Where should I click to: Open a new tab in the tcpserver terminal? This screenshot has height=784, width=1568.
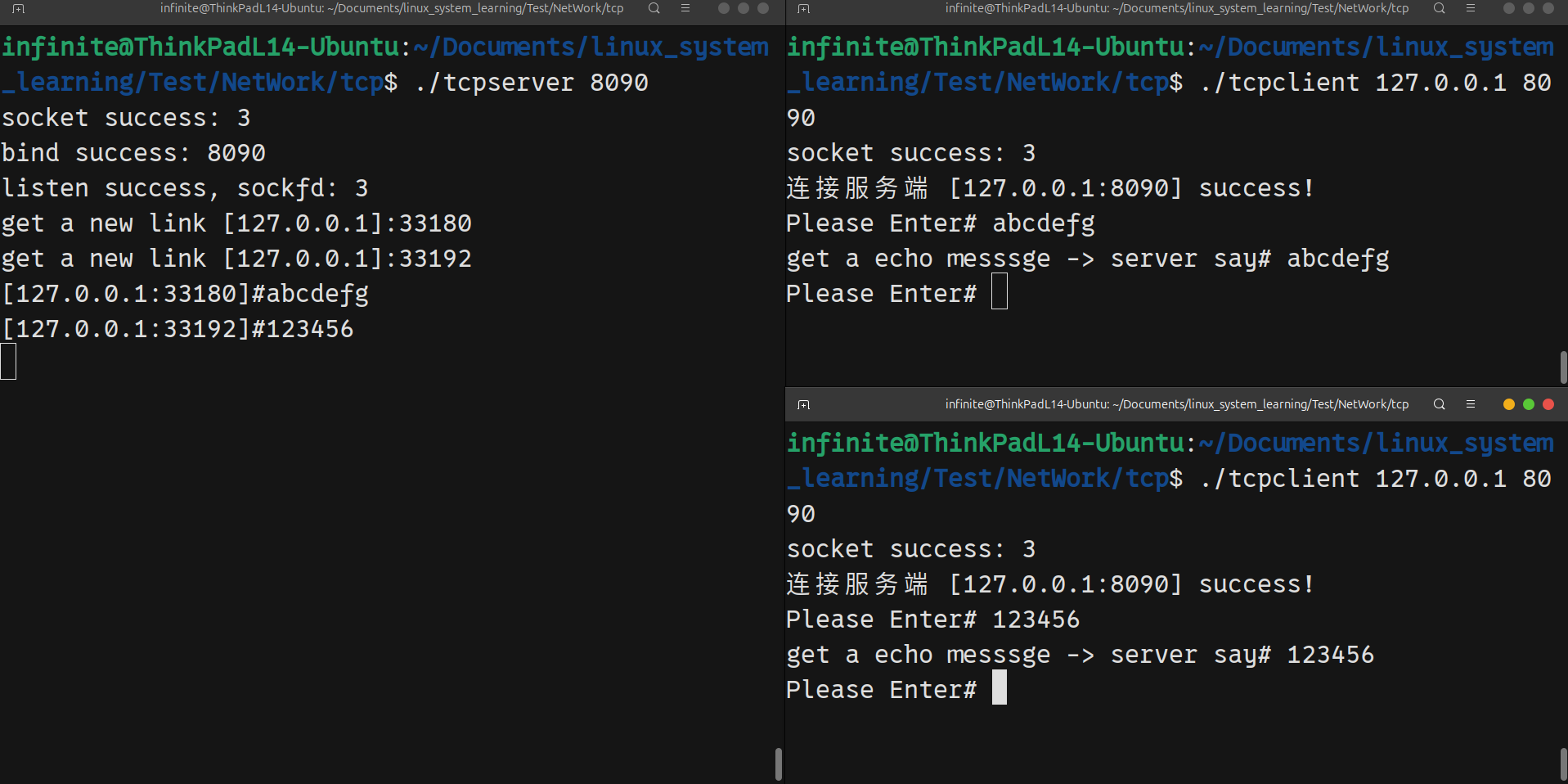17,8
